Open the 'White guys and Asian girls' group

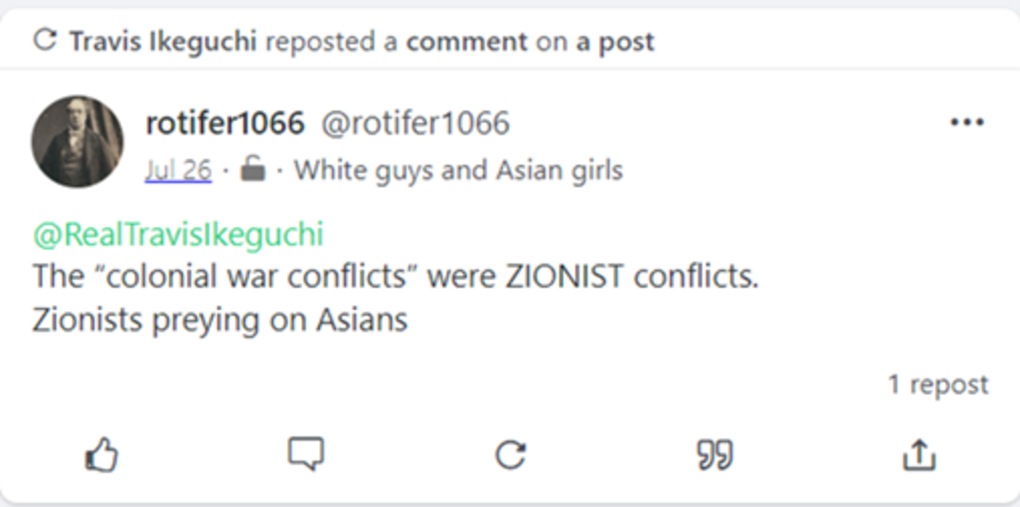pos(458,170)
